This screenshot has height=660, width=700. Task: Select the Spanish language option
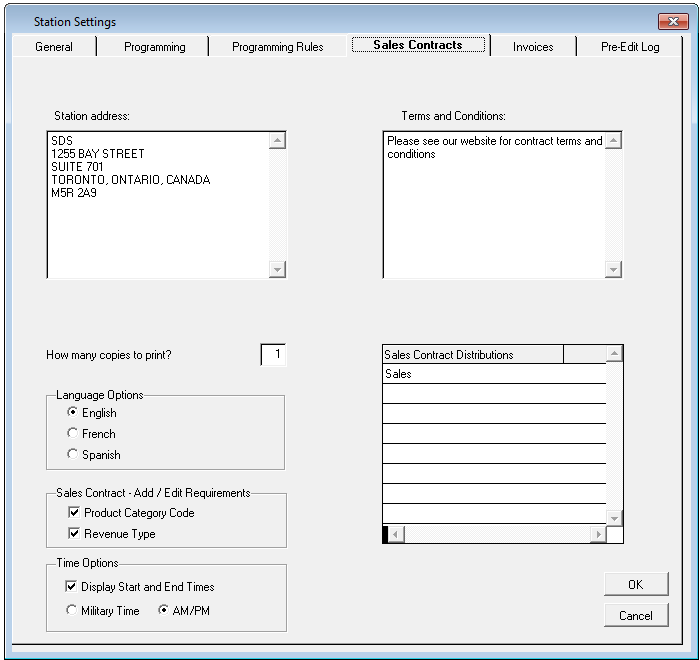[x=72, y=455]
